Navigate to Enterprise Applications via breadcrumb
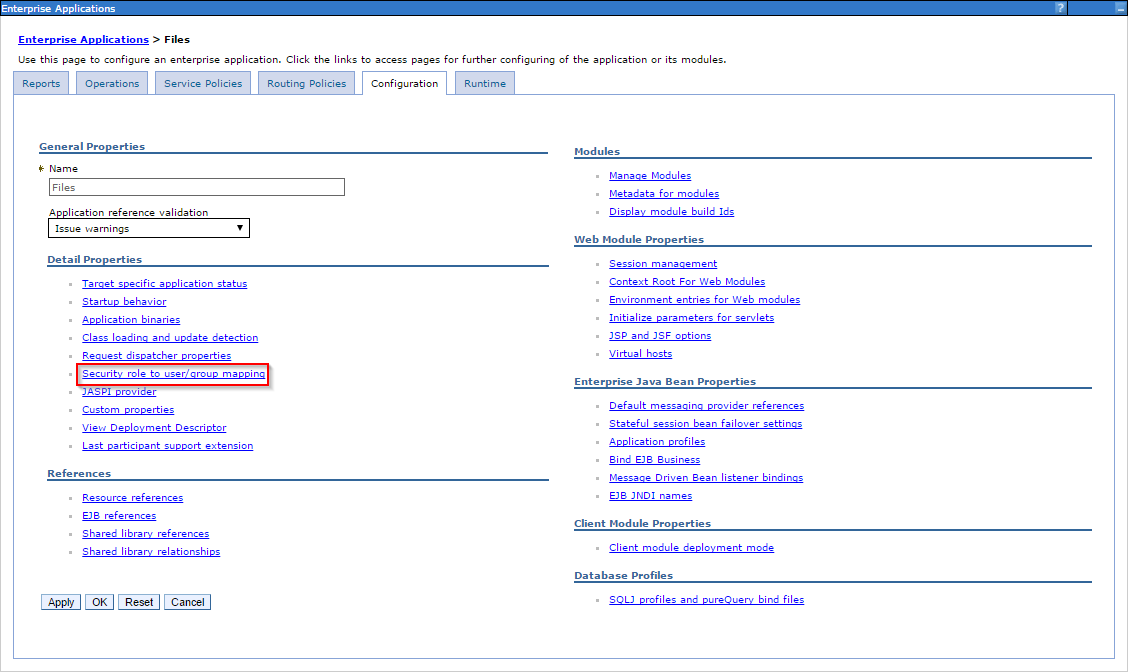 tap(83, 39)
